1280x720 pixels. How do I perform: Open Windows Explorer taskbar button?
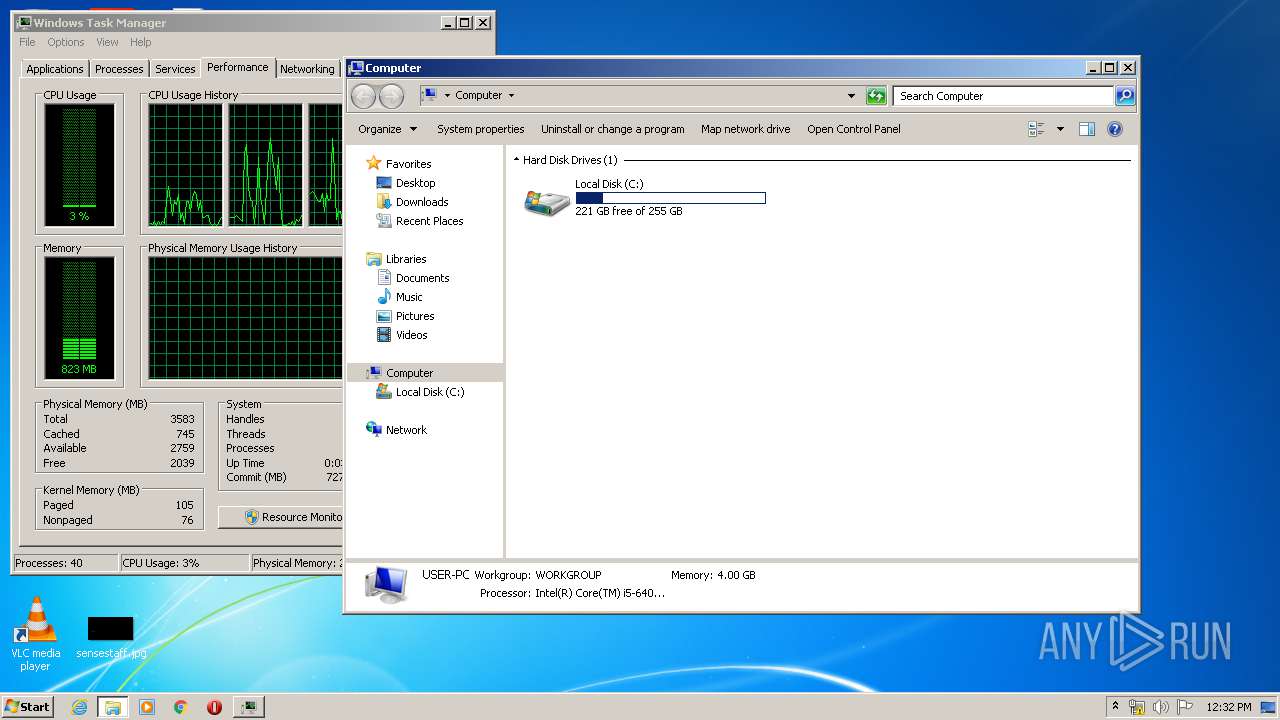[x=112, y=707]
